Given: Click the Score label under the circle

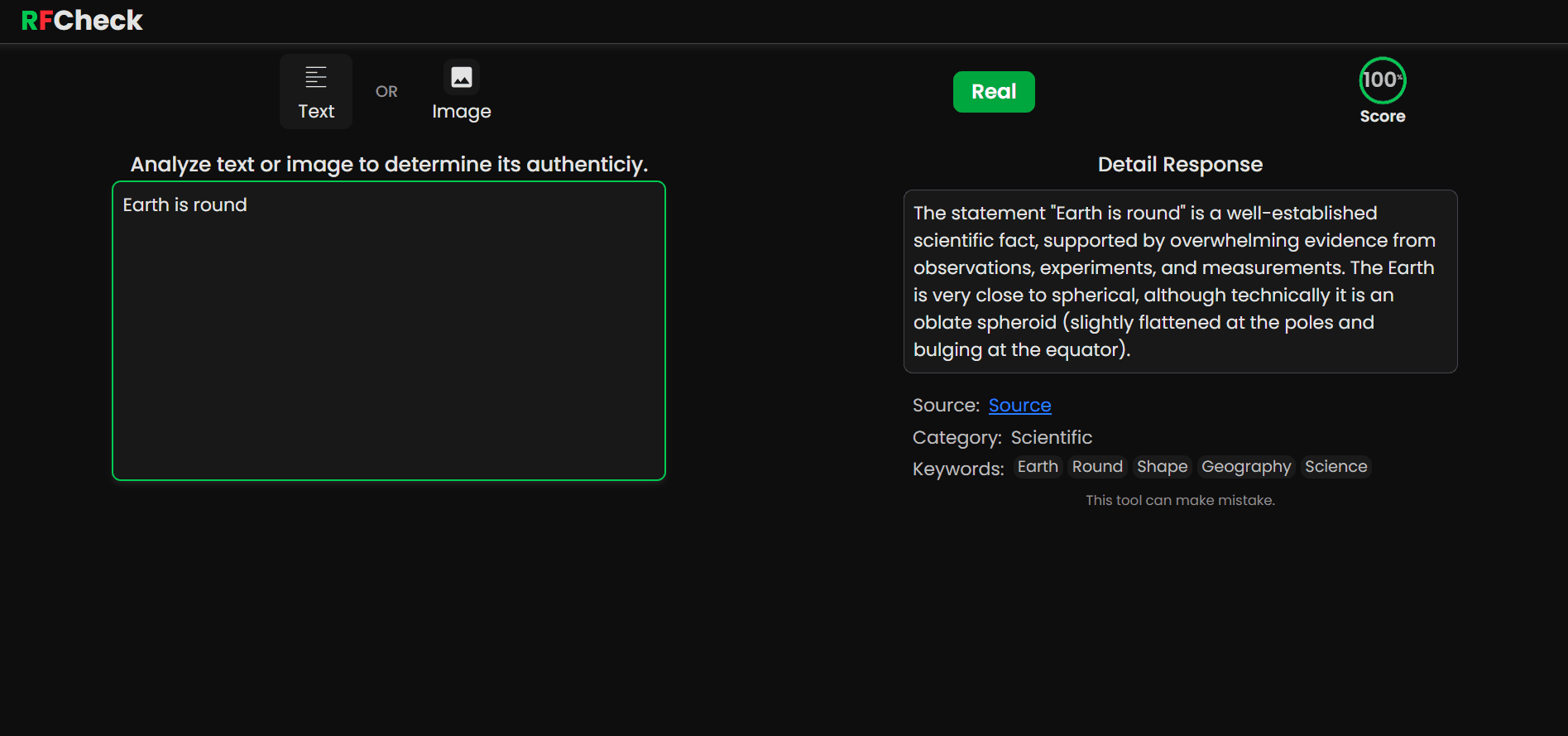Looking at the screenshot, I should tap(1382, 117).
